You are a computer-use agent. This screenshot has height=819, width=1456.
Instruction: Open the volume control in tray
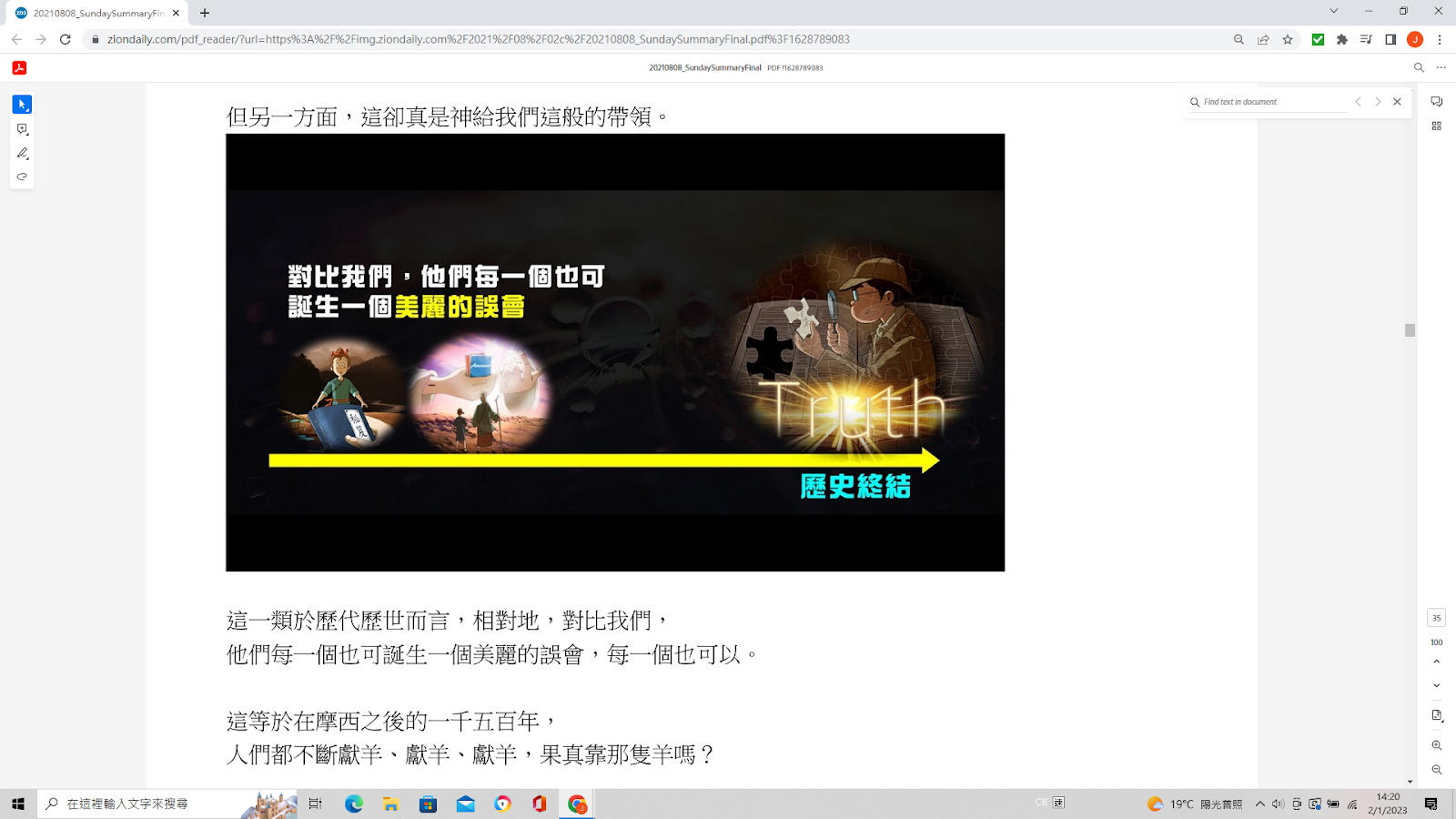click(x=1278, y=804)
